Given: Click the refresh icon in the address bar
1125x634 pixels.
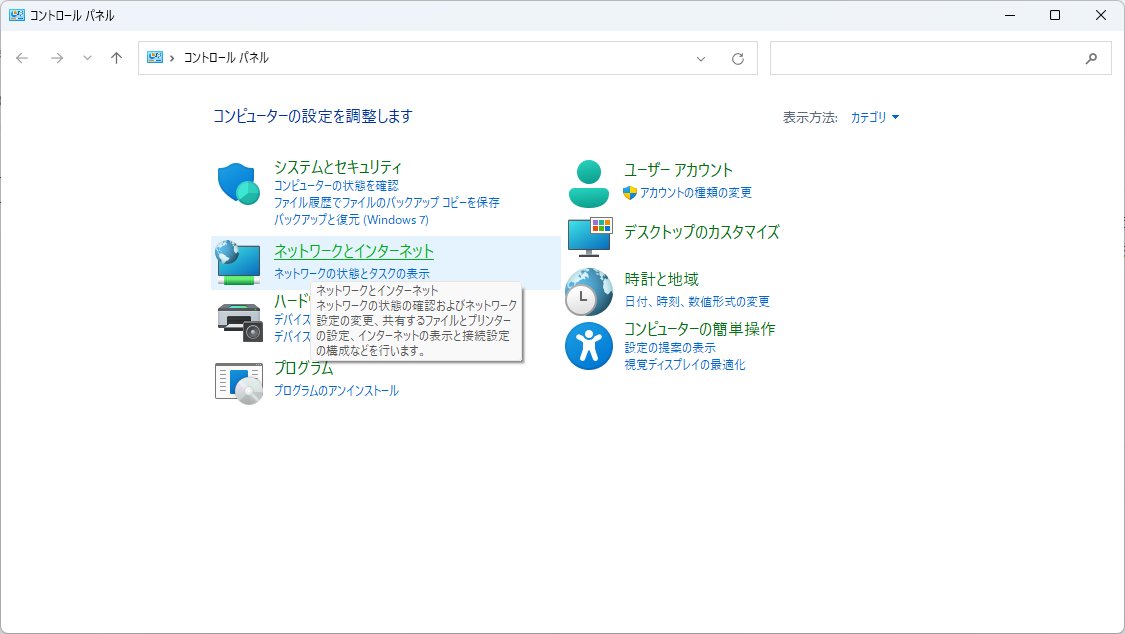Looking at the screenshot, I should coord(739,58).
